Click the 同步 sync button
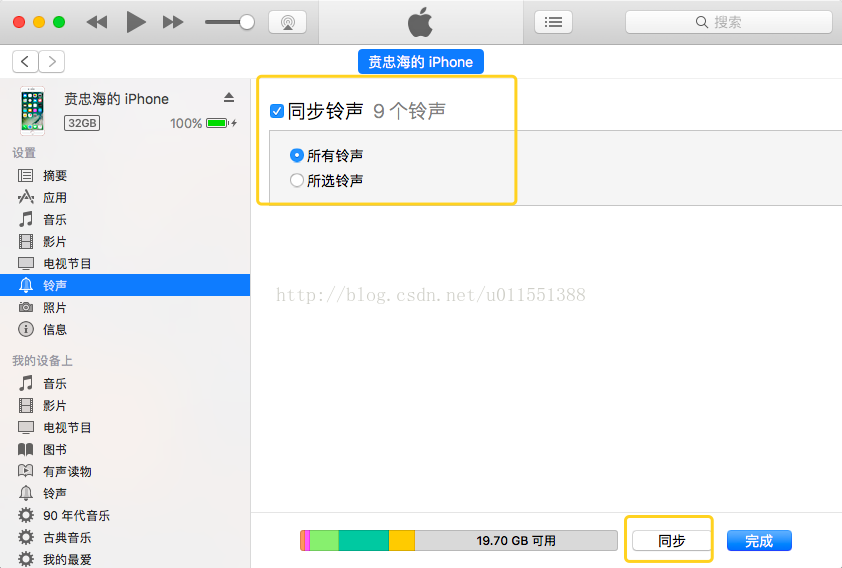Viewport: 842px width, 568px height. click(x=671, y=541)
